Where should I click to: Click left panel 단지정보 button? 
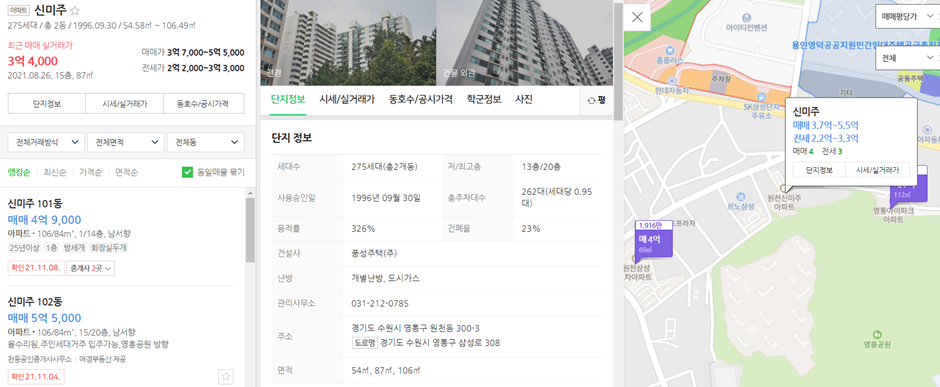47,103
